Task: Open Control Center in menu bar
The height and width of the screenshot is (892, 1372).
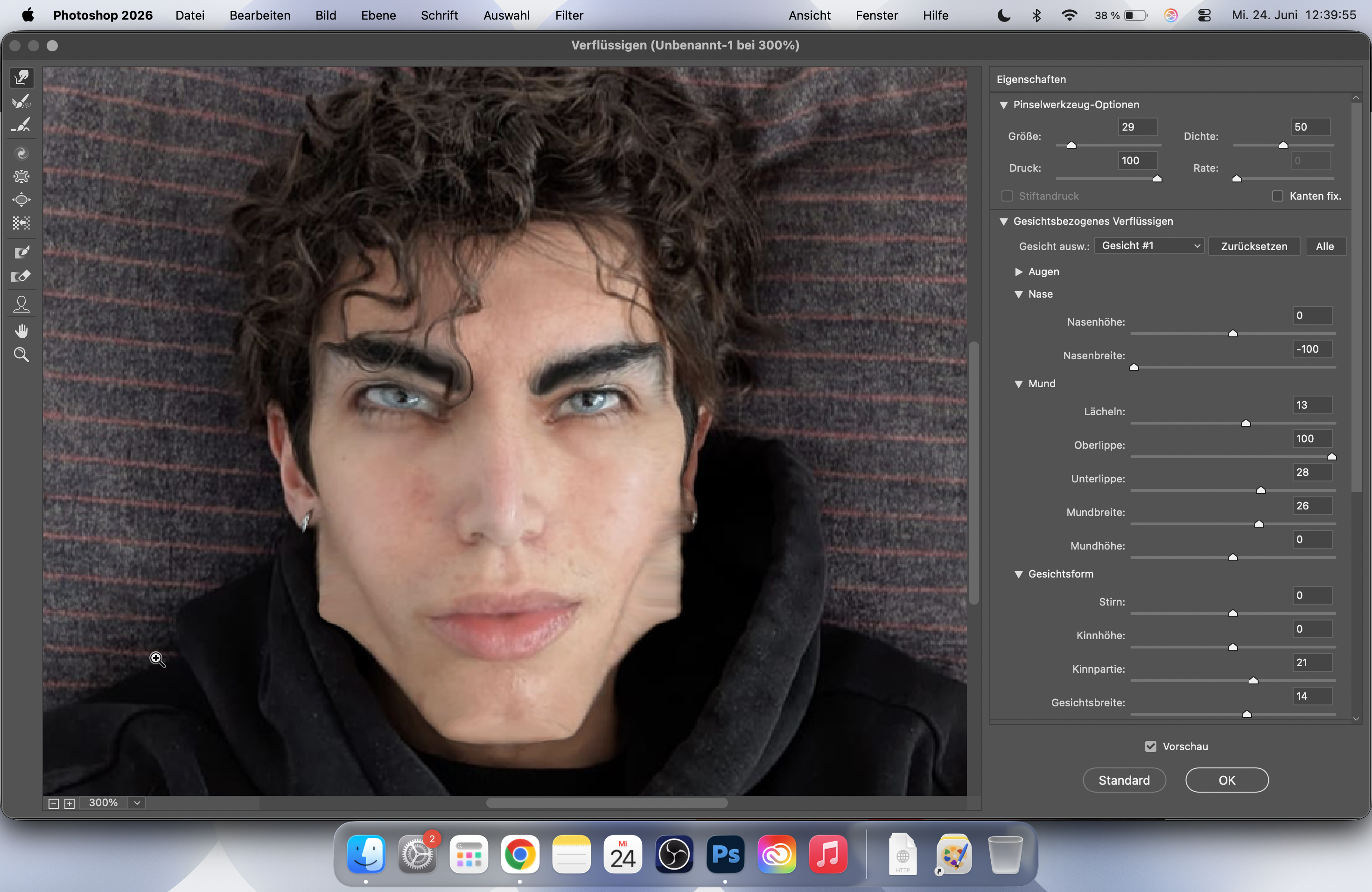Action: (x=1204, y=15)
